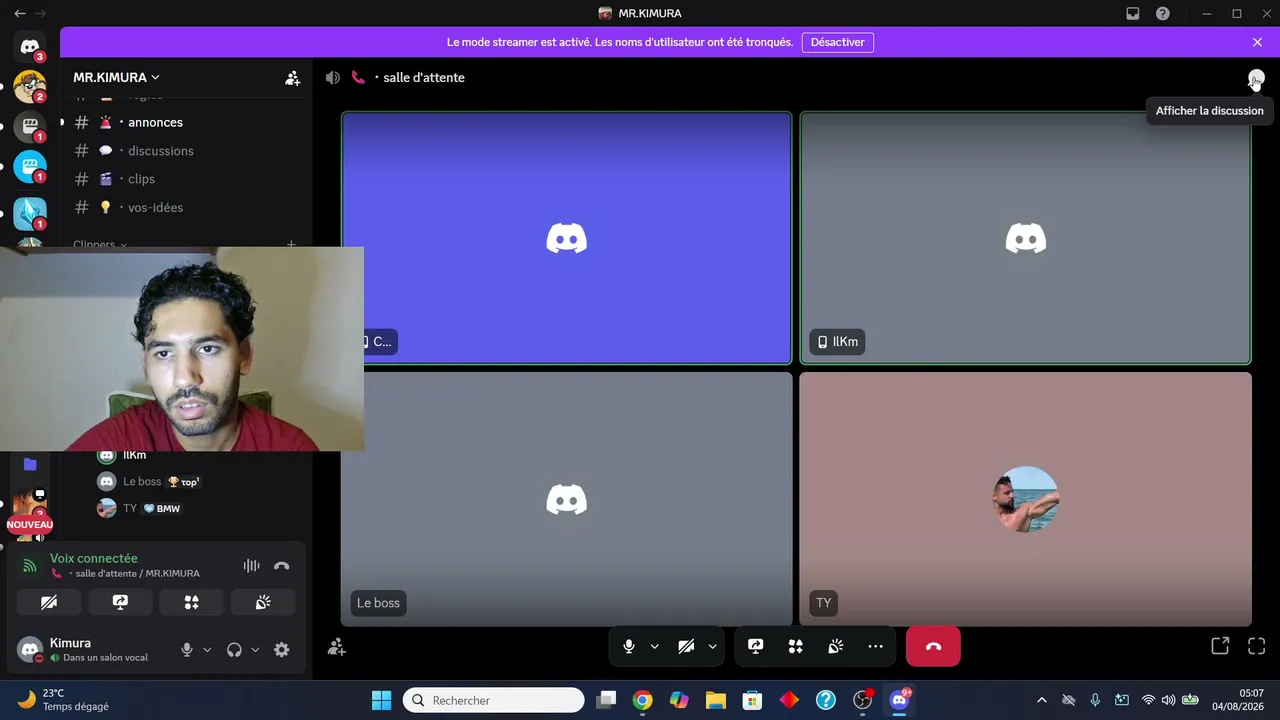
Task: Open MR.KIMURA server dropdown menu
Action: click(116, 77)
